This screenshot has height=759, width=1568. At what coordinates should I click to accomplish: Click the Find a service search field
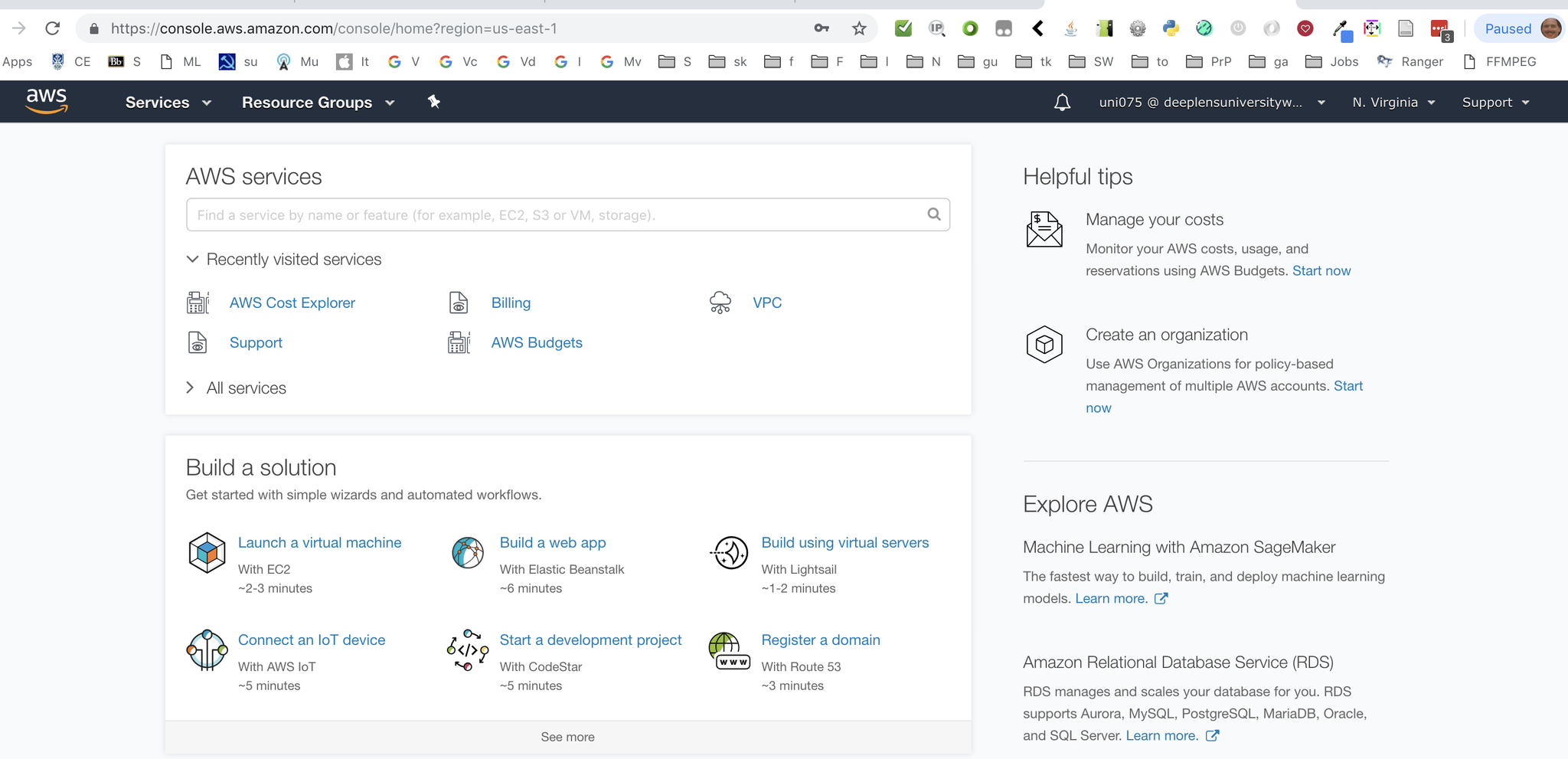[568, 214]
